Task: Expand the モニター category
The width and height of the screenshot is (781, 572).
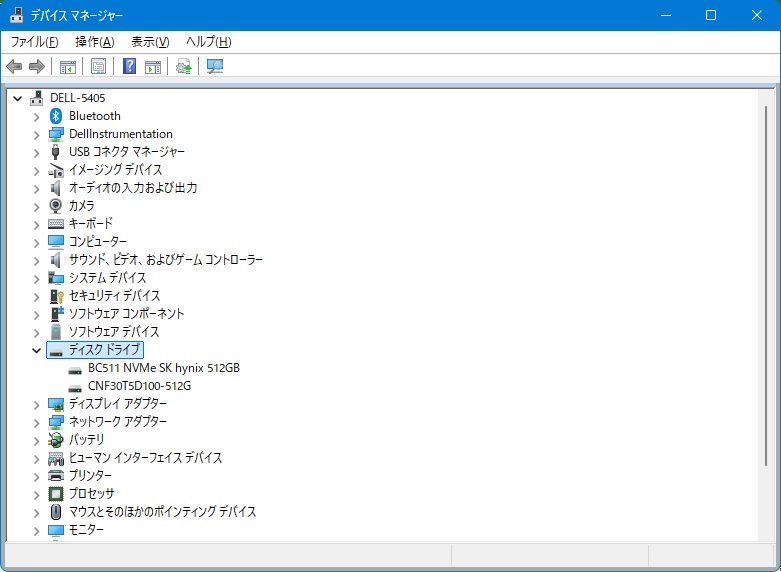Action: pyautogui.click(x=36, y=531)
